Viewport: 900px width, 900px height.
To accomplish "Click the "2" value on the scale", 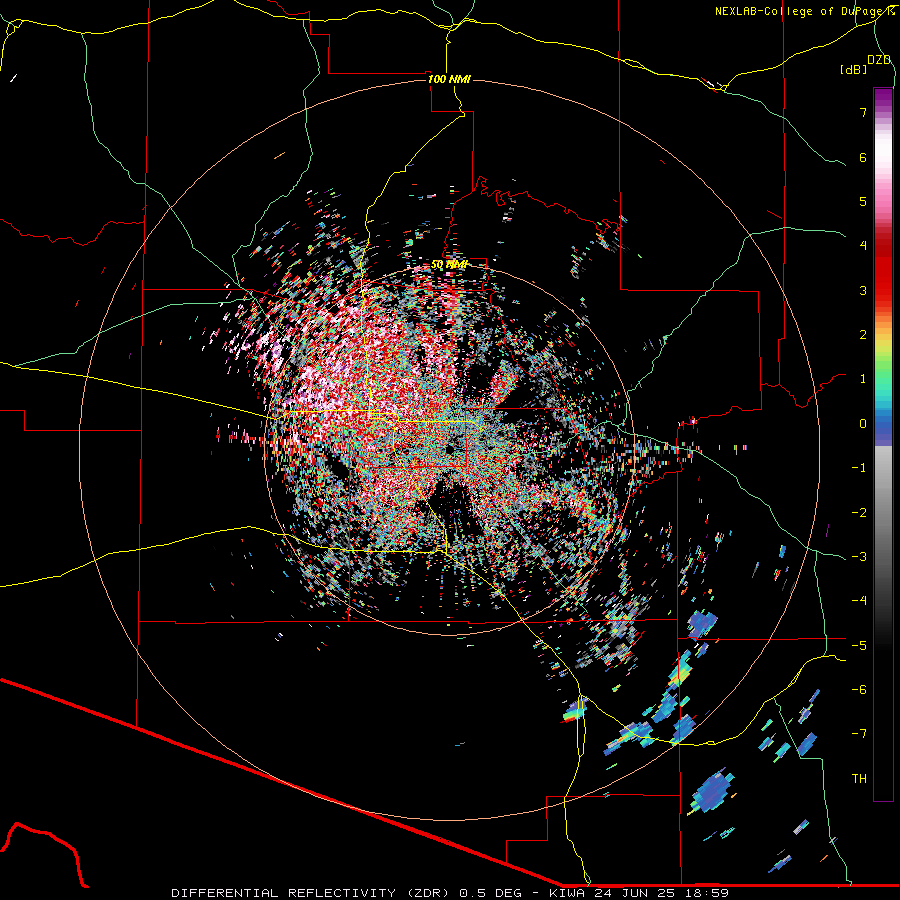I will pos(863,335).
